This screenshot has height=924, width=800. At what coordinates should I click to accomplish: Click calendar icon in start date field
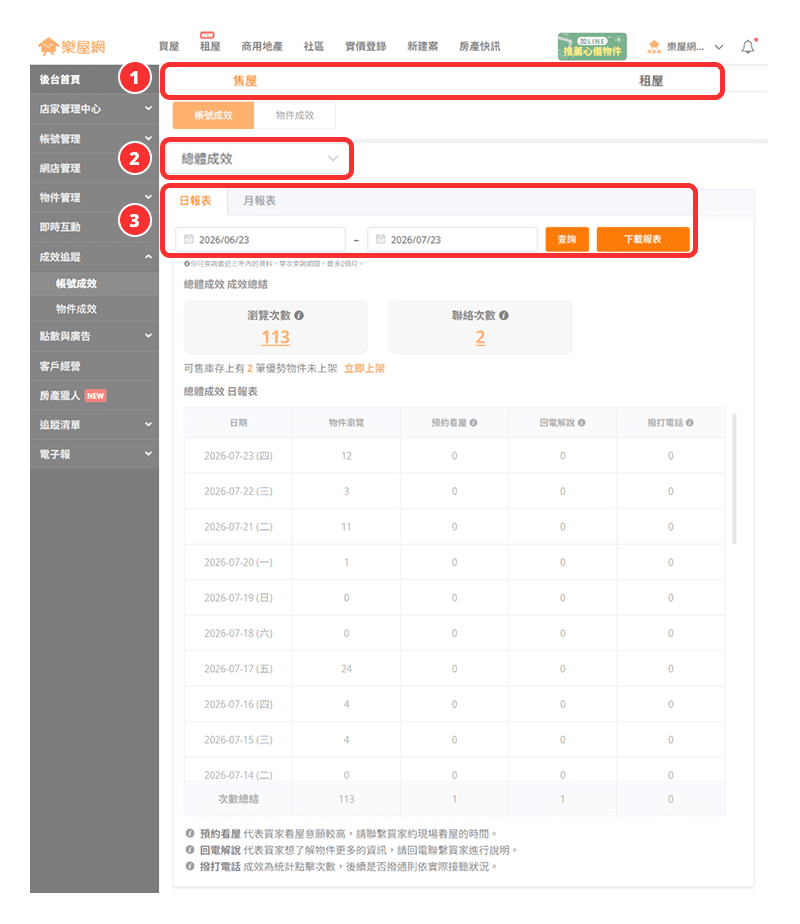189,239
